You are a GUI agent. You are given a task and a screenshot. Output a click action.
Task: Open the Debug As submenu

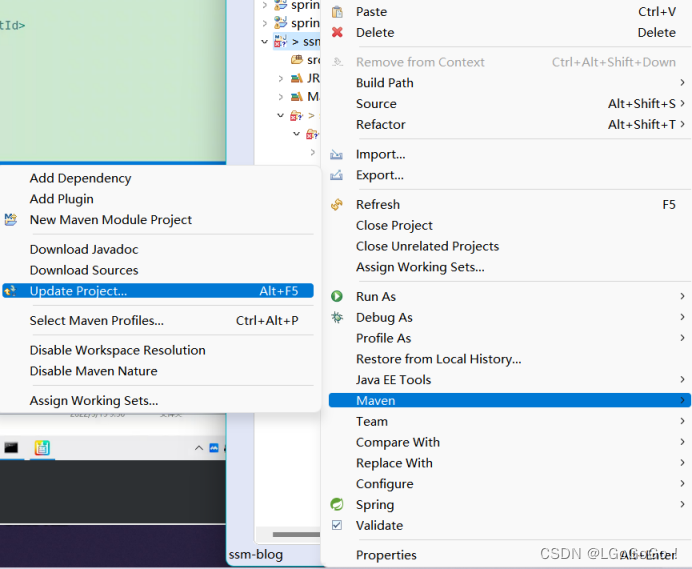(x=510, y=317)
